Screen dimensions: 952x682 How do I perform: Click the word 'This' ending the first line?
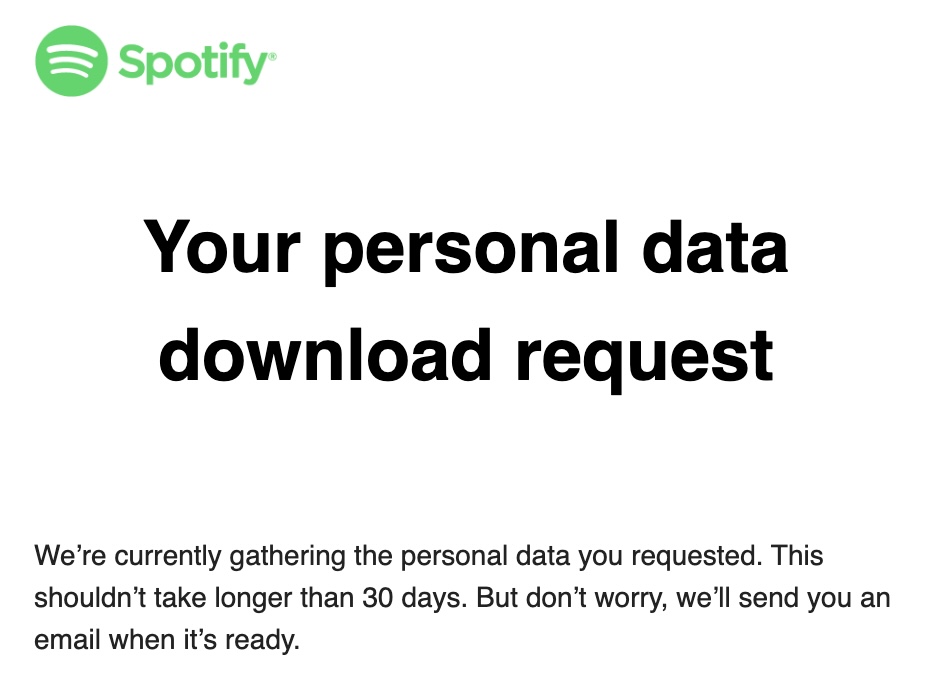(x=797, y=556)
